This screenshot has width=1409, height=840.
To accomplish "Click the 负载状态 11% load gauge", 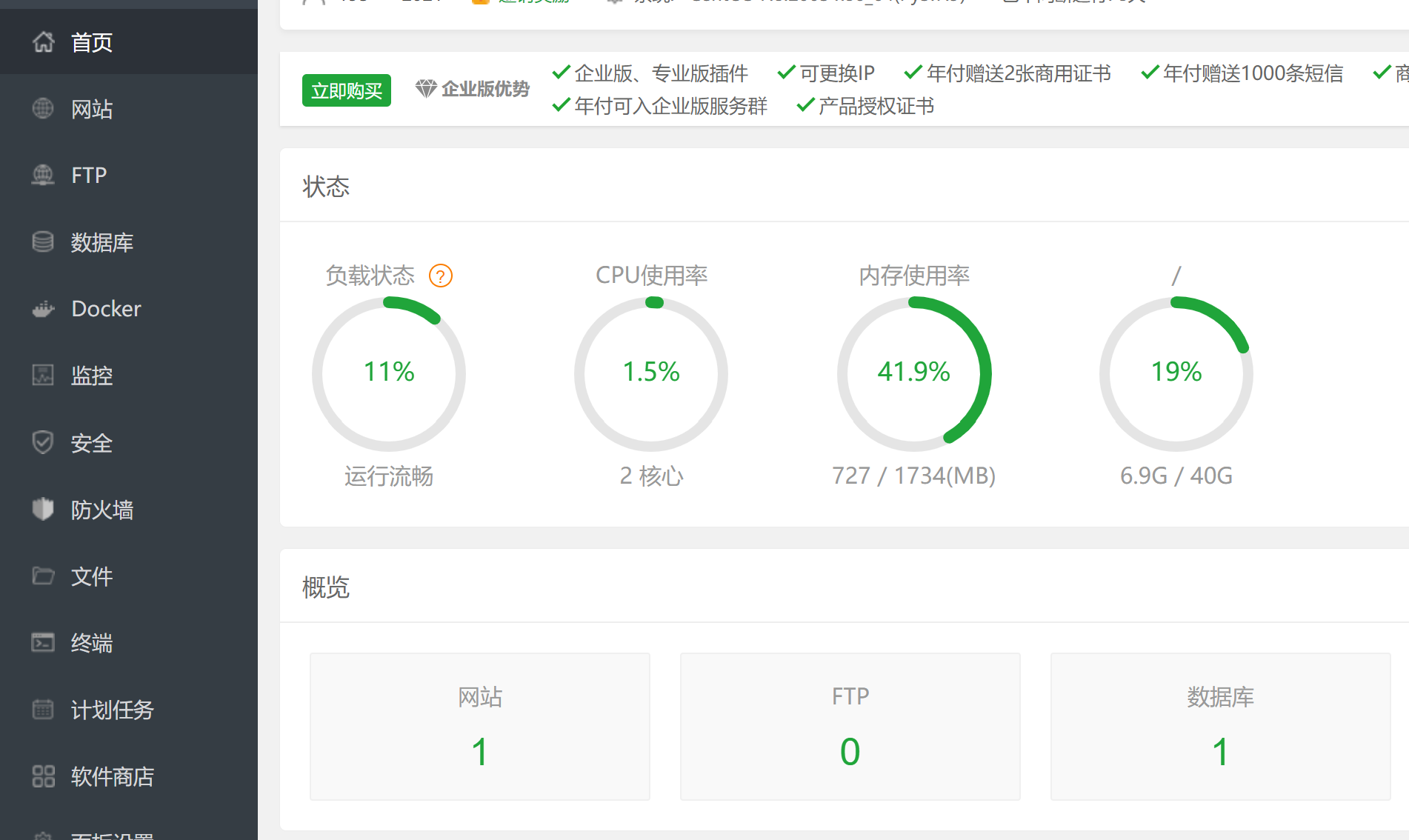I will tap(389, 374).
